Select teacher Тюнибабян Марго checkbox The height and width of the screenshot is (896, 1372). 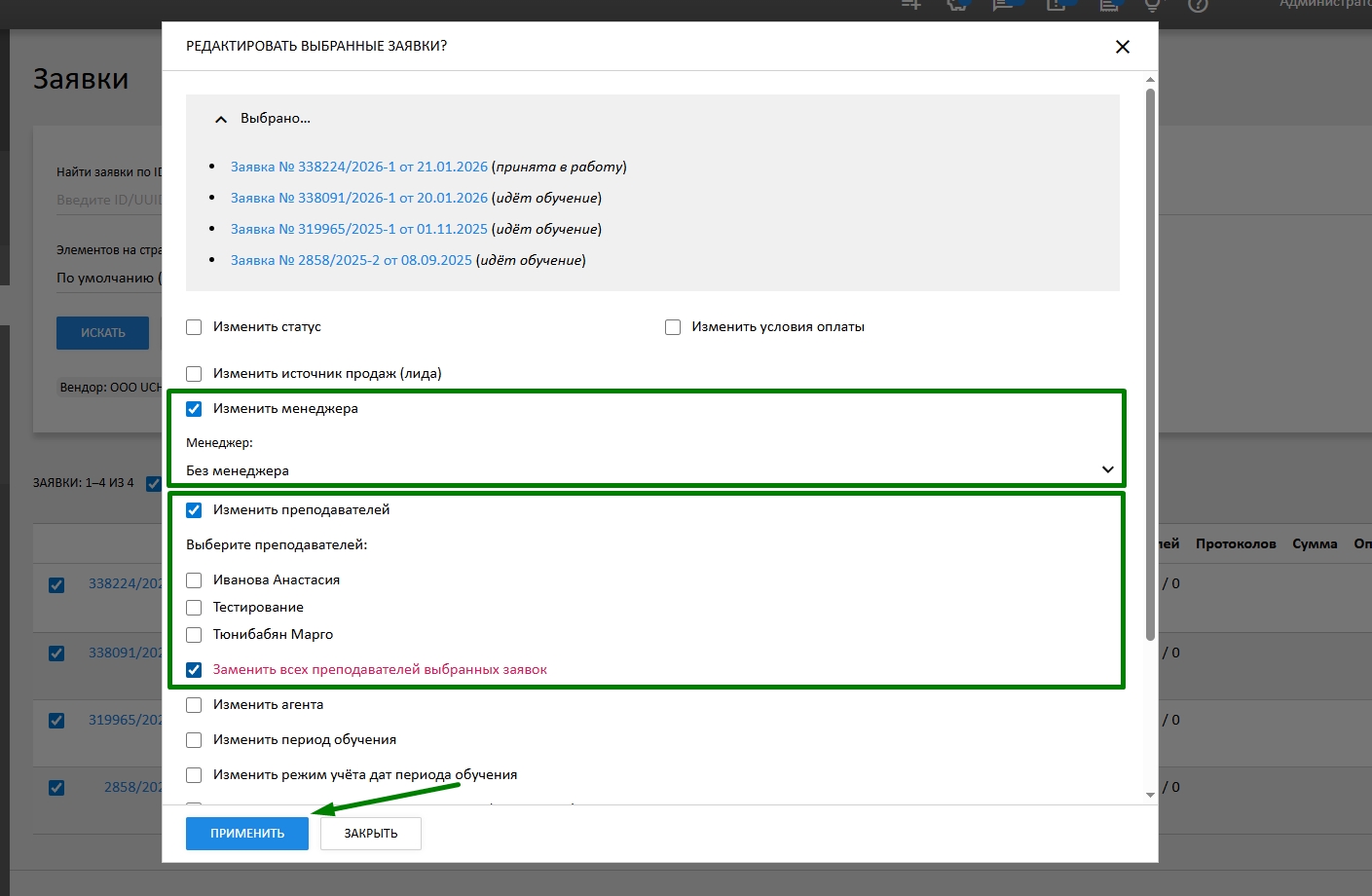pyautogui.click(x=194, y=635)
